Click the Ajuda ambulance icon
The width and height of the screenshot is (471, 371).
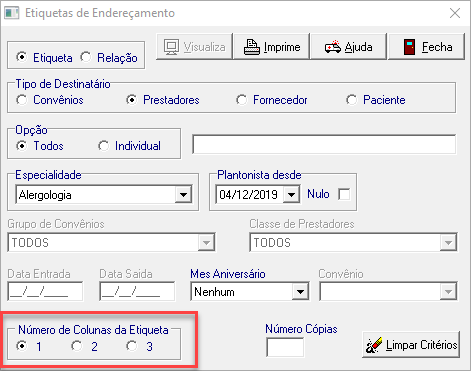(x=333, y=47)
